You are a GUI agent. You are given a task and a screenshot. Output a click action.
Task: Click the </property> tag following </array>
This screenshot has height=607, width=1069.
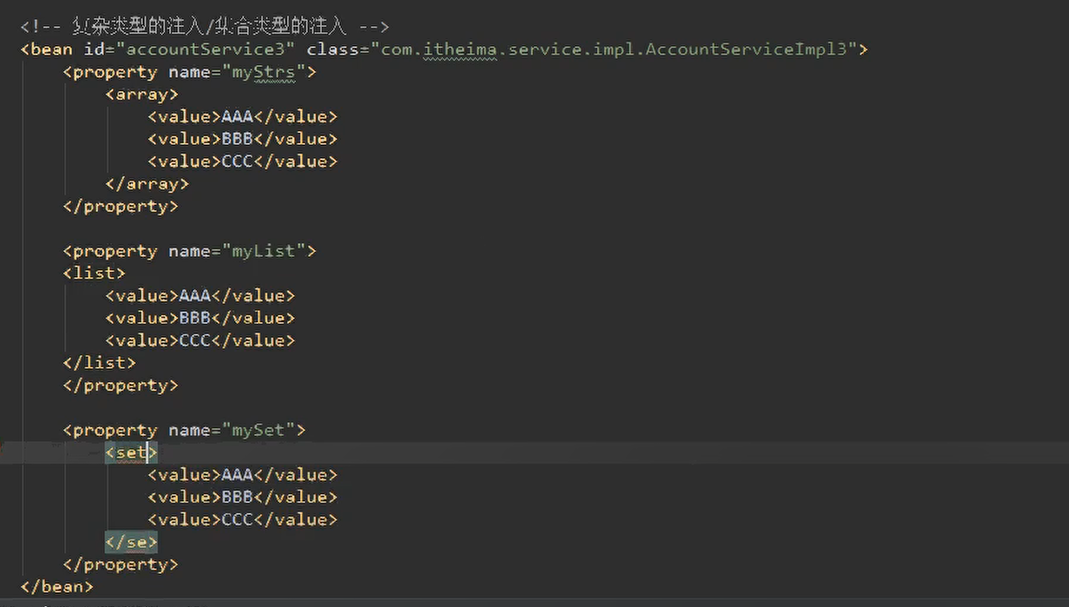121,206
